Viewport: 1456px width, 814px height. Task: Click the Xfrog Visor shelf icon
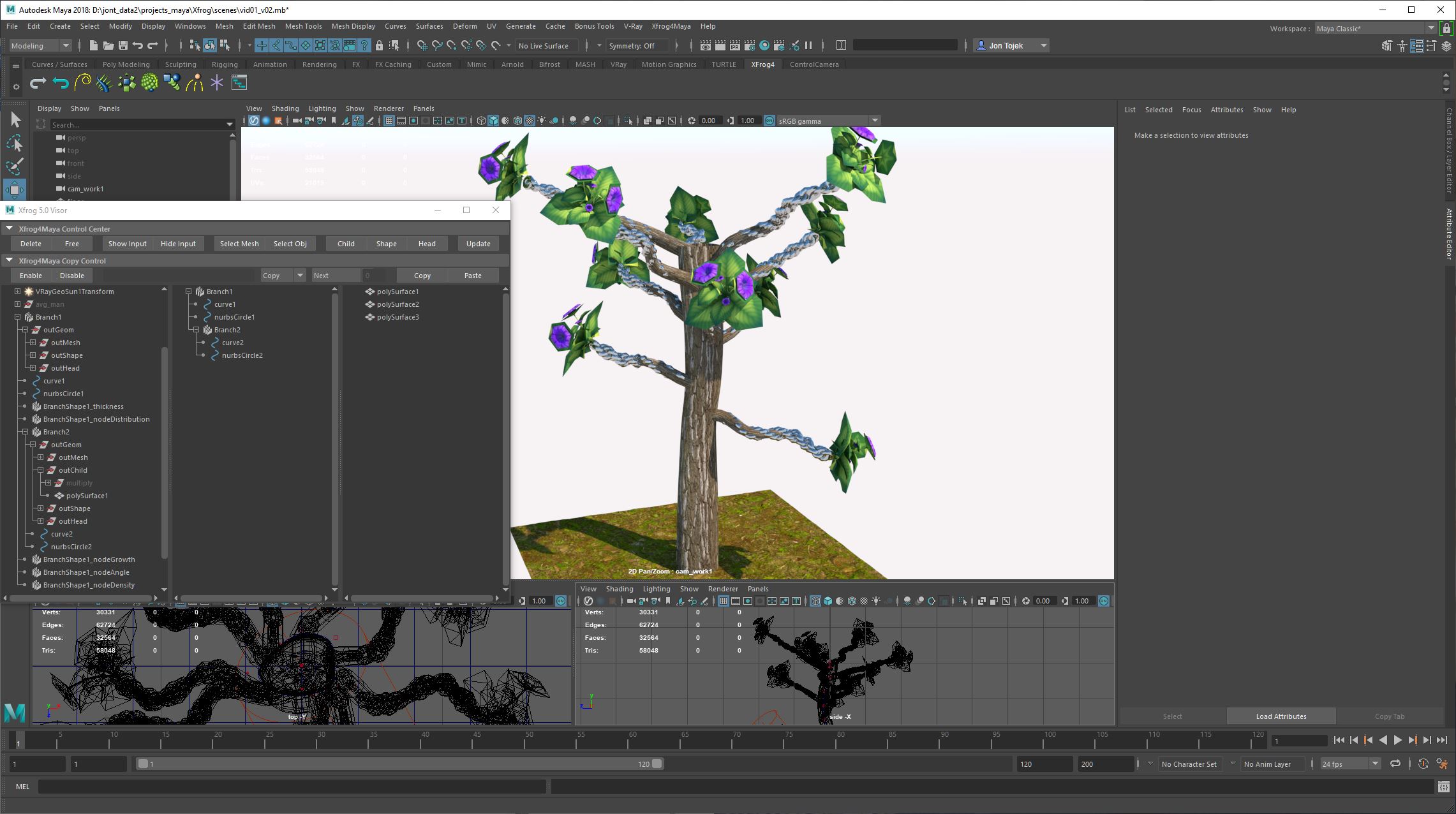click(239, 82)
